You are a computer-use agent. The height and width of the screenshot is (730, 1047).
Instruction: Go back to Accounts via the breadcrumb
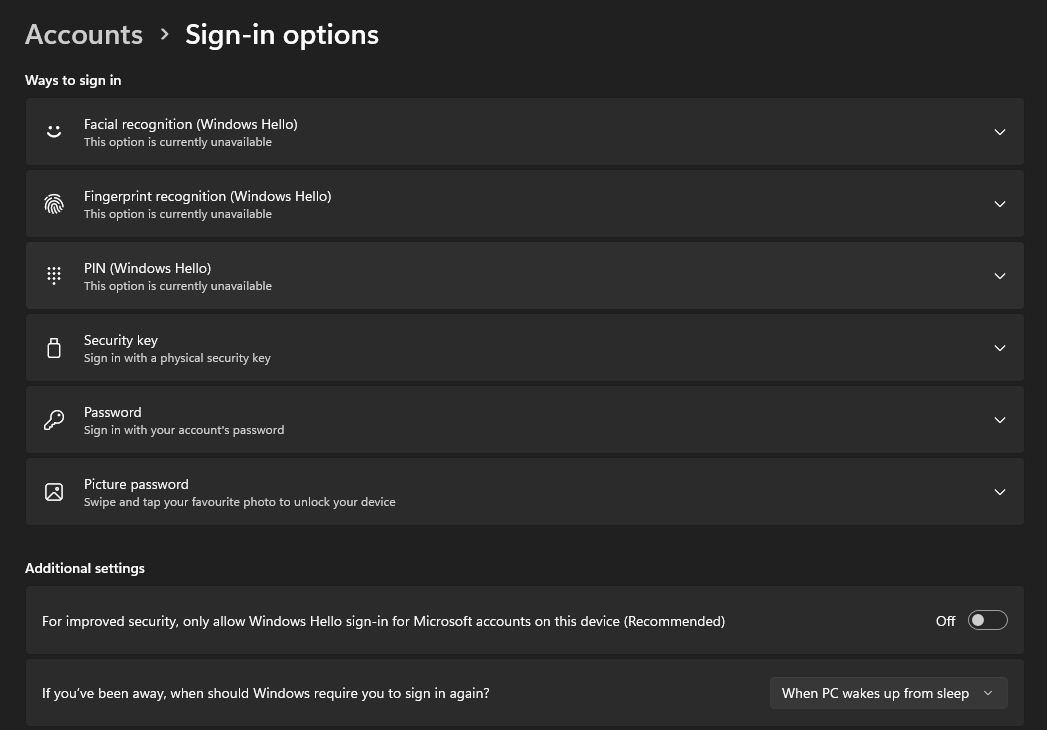pyautogui.click(x=83, y=34)
